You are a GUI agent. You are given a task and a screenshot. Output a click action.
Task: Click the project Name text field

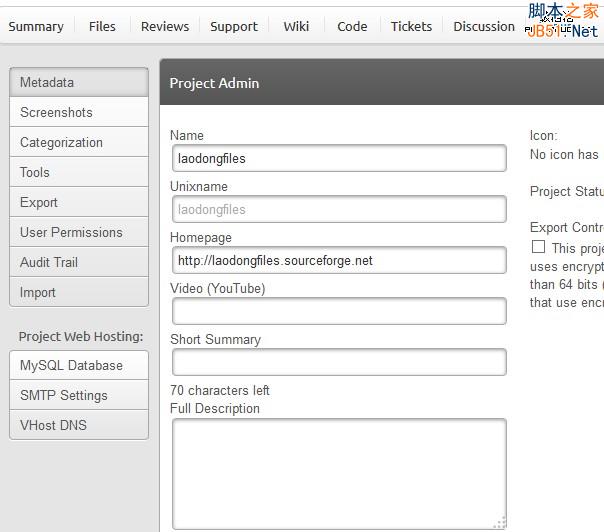pyautogui.click(x=339, y=158)
